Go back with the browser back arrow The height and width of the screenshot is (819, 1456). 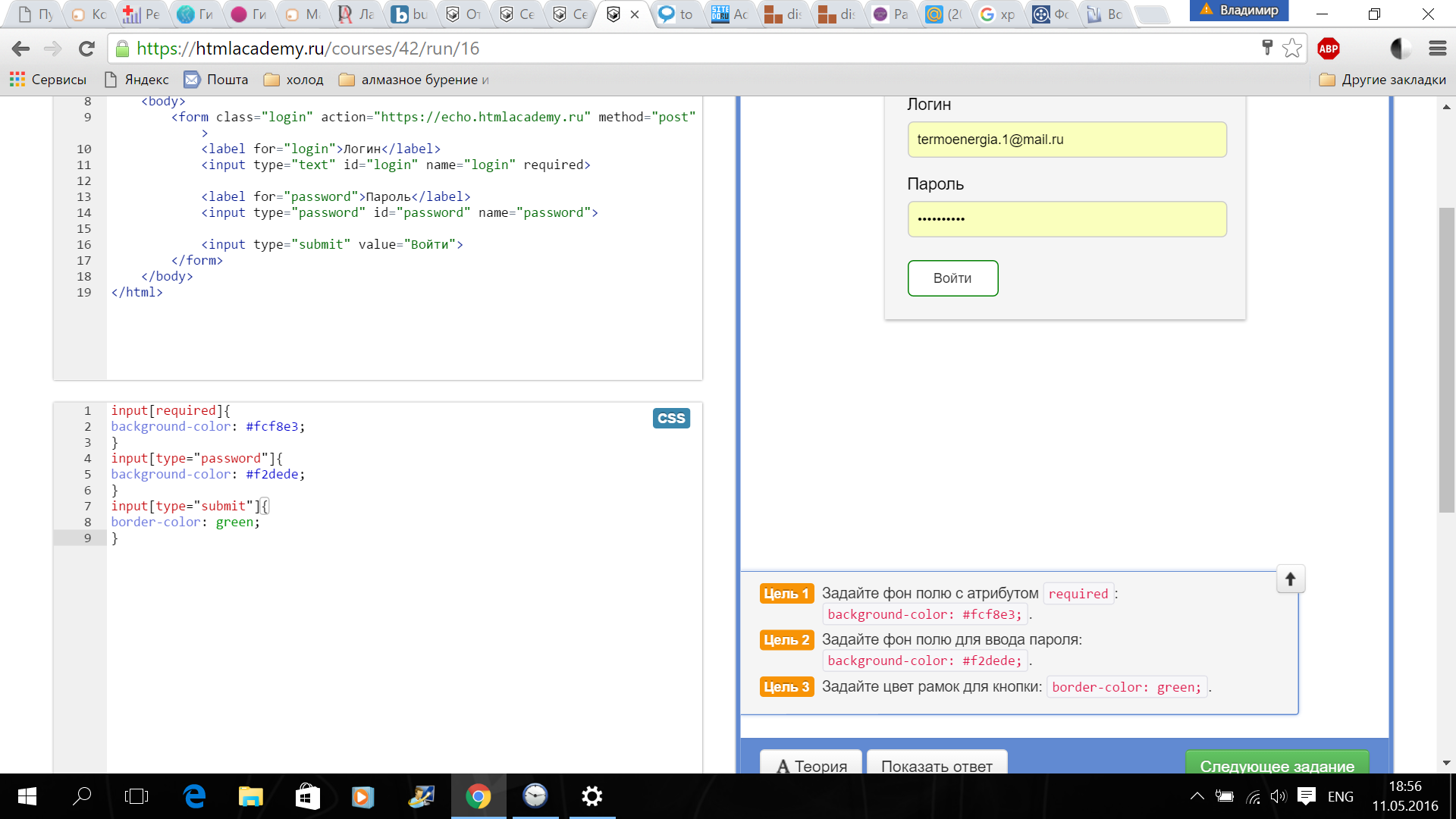click(20, 49)
